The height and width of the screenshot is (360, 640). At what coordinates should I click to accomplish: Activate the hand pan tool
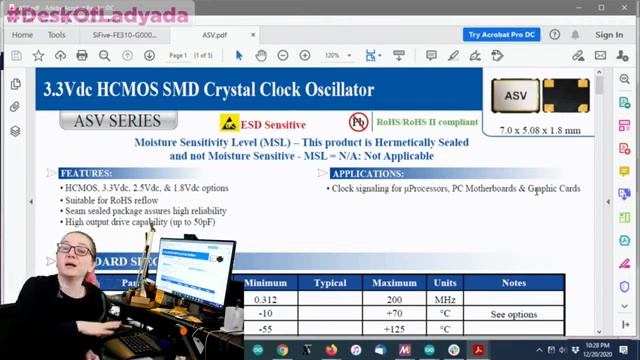coord(261,56)
